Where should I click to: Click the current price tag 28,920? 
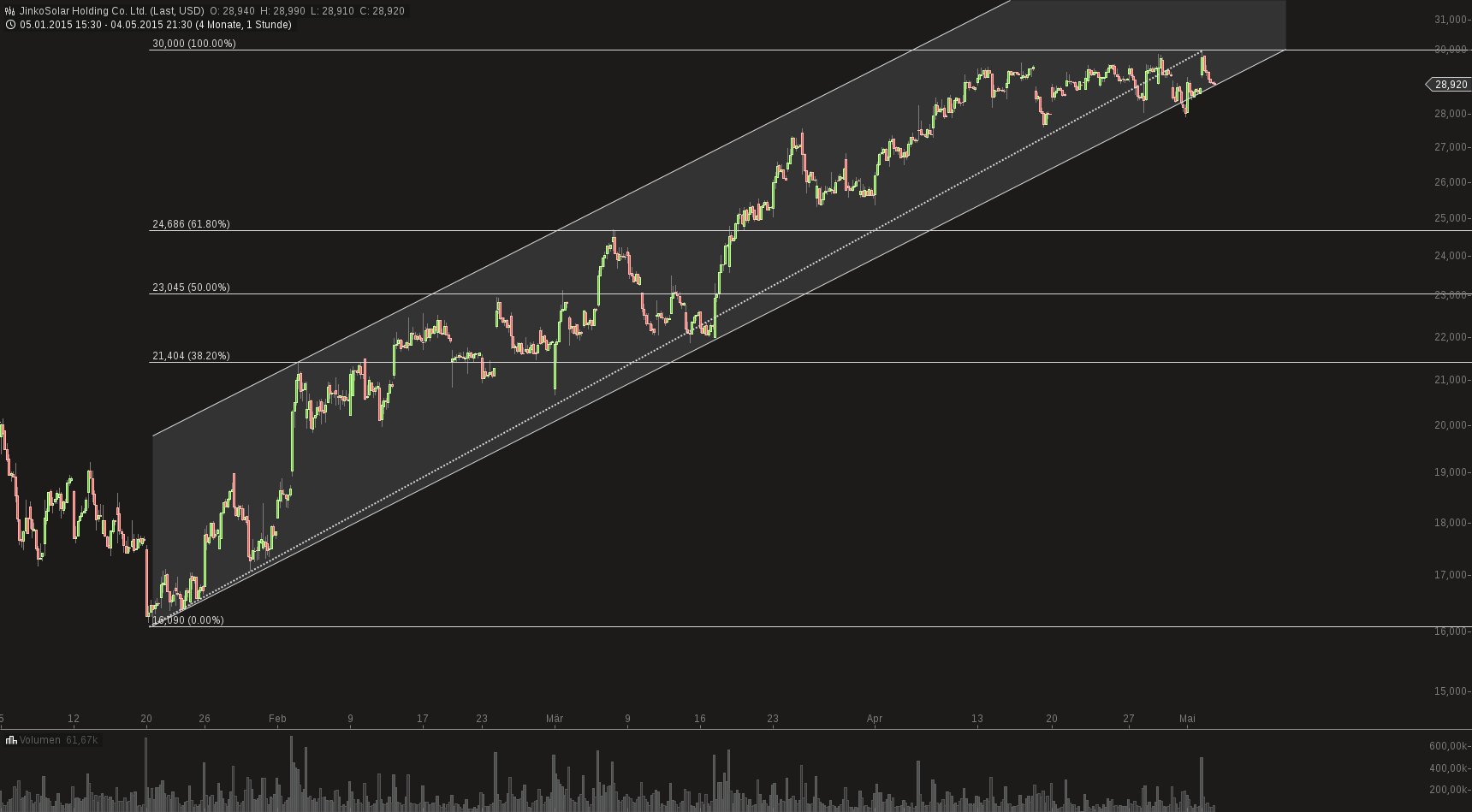[x=1445, y=85]
